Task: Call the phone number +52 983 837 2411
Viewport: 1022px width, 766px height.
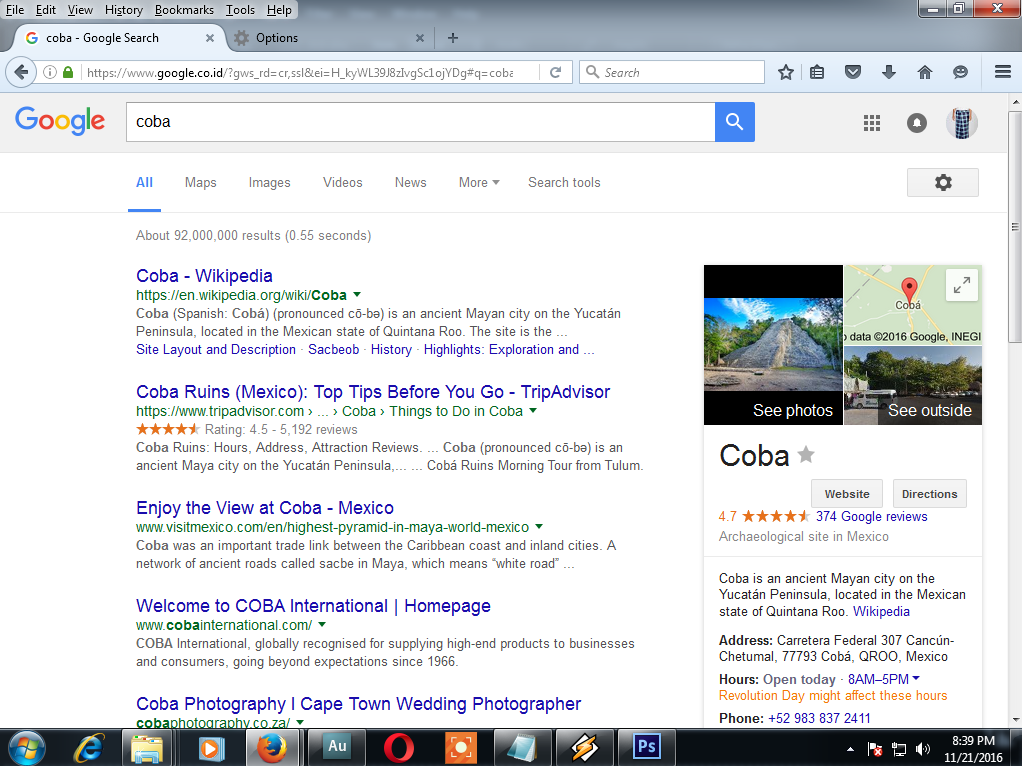Action: 819,718
